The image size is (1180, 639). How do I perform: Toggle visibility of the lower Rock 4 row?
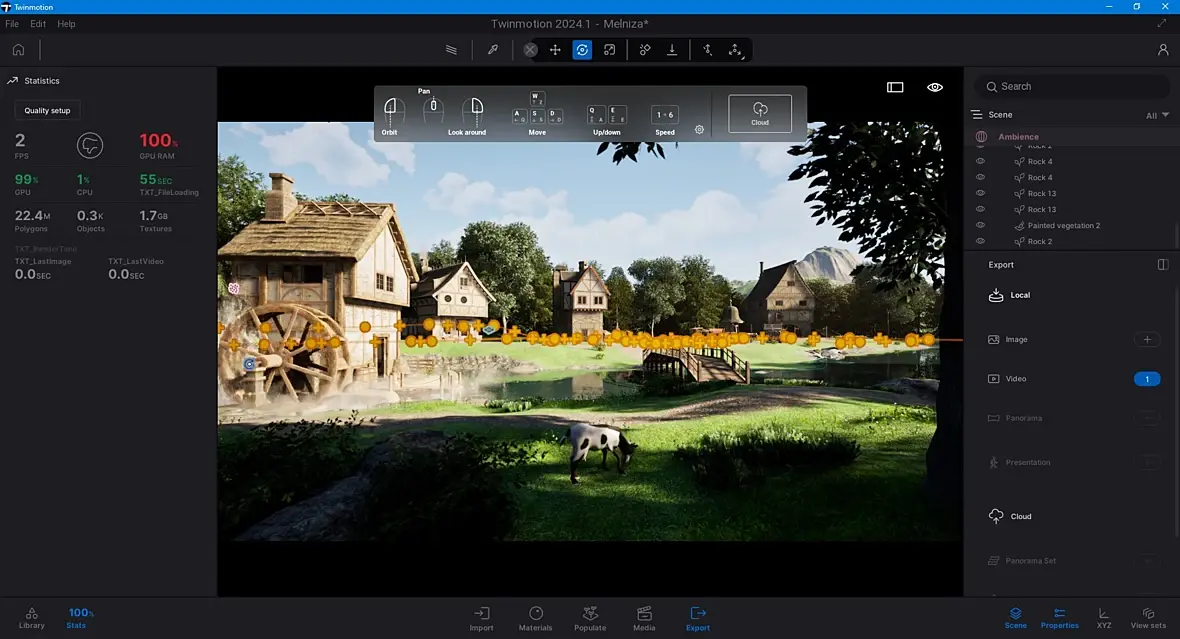tap(980, 177)
